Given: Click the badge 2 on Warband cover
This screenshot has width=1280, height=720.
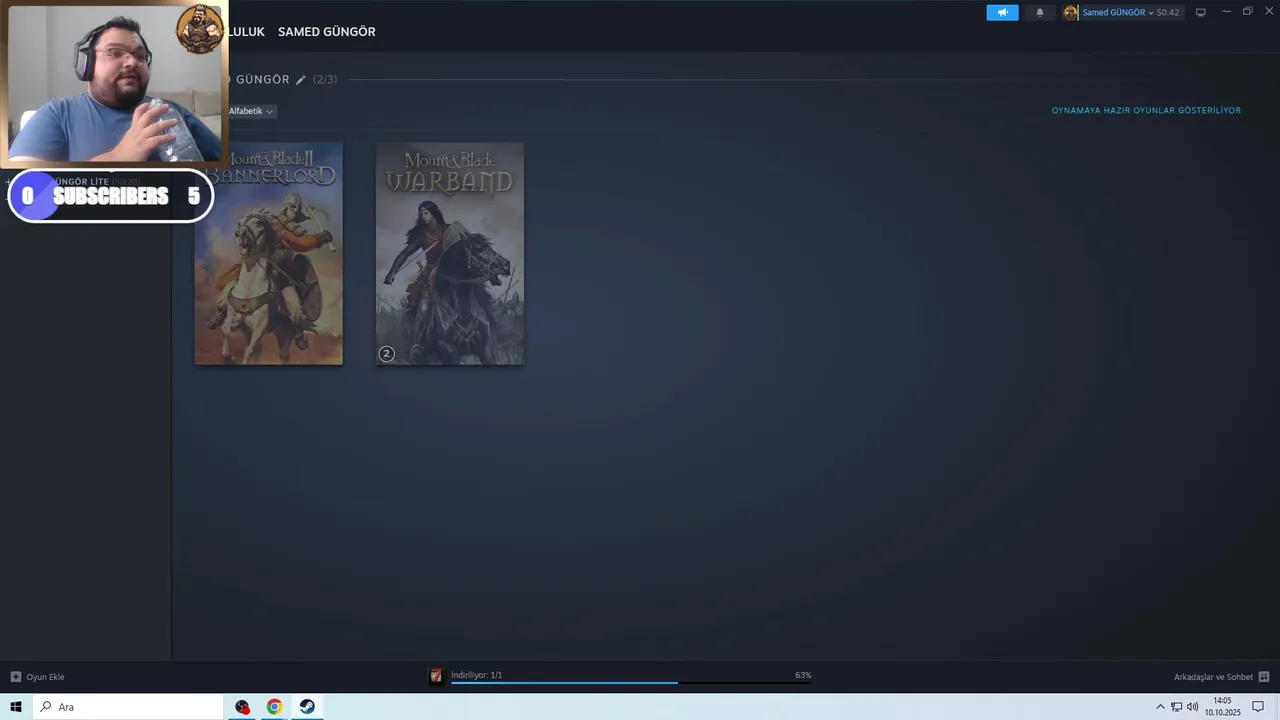Looking at the screenshot, I should click(x=386, y=353).
